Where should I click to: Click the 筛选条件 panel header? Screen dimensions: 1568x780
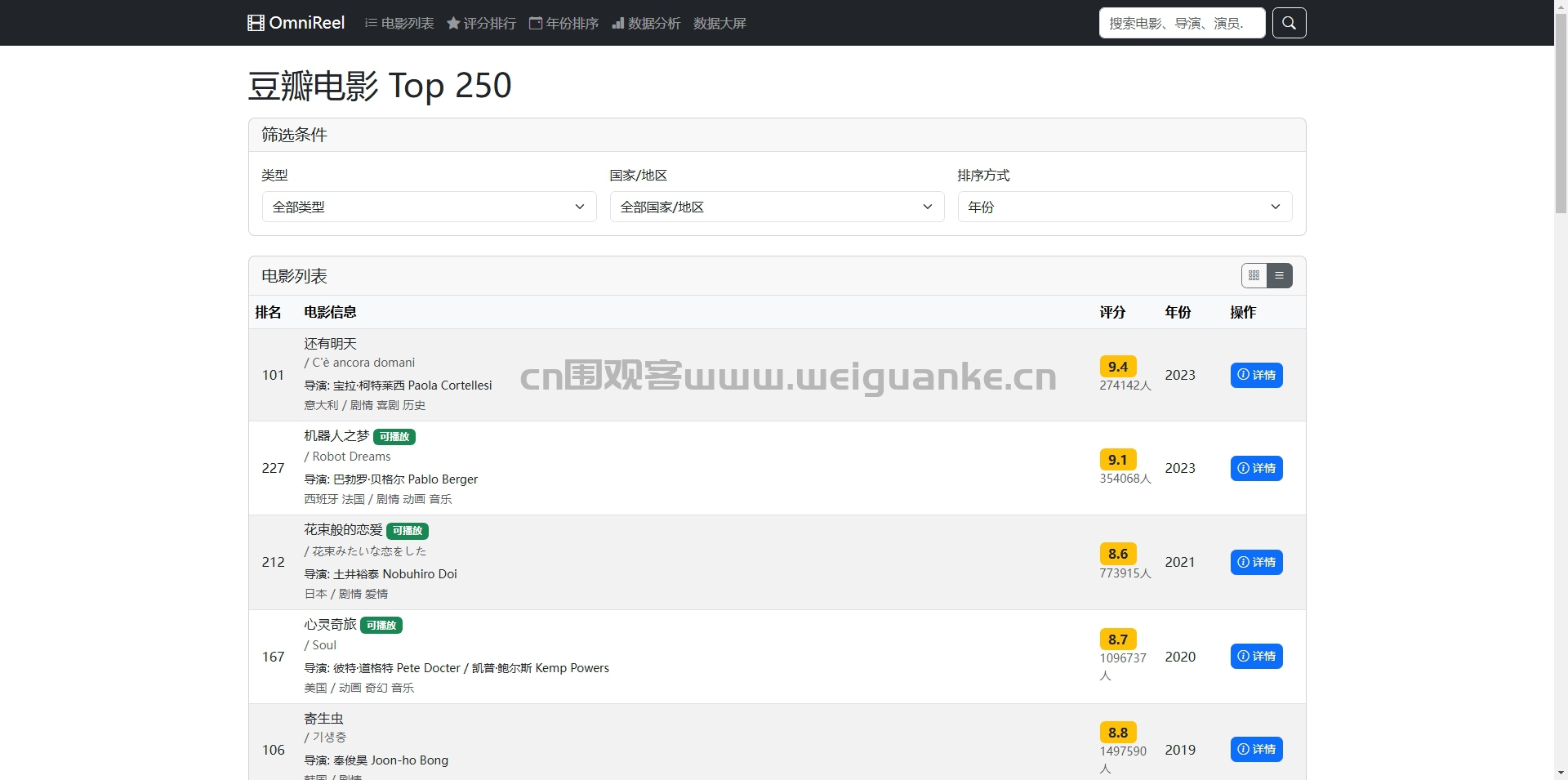point(777,135)
